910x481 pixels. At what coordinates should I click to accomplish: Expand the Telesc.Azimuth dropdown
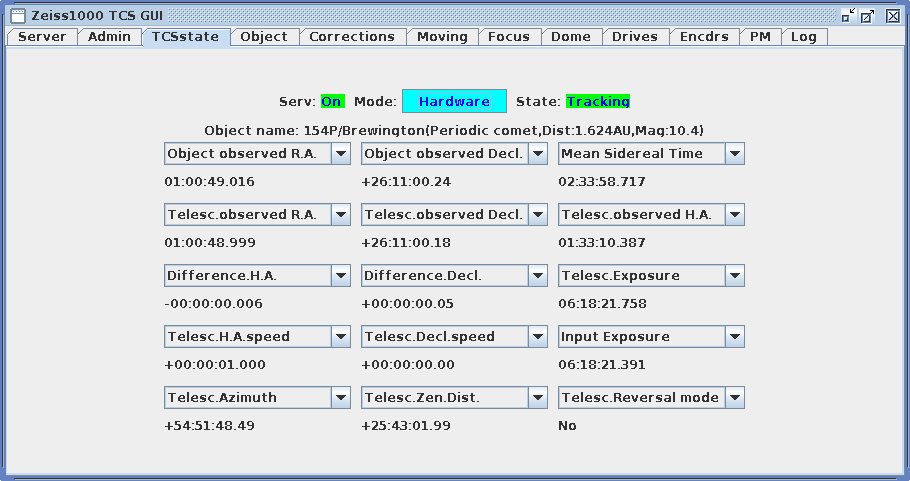(x=257, y=397)
